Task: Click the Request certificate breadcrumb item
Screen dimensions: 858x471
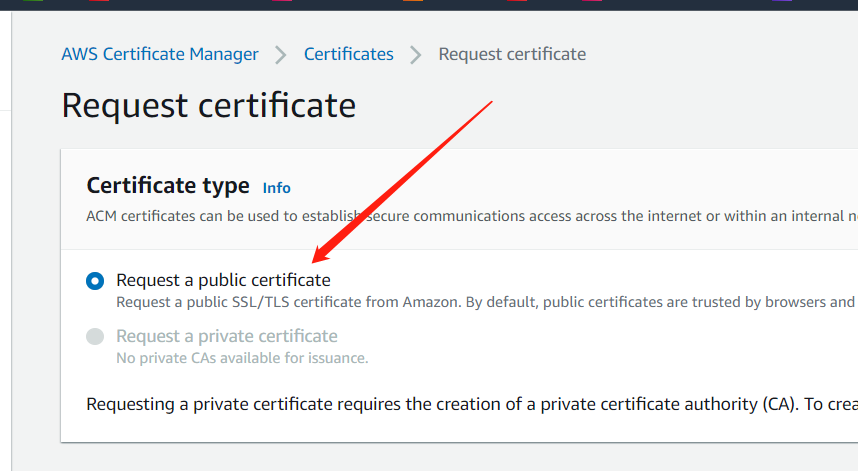Action: (512, 54)
